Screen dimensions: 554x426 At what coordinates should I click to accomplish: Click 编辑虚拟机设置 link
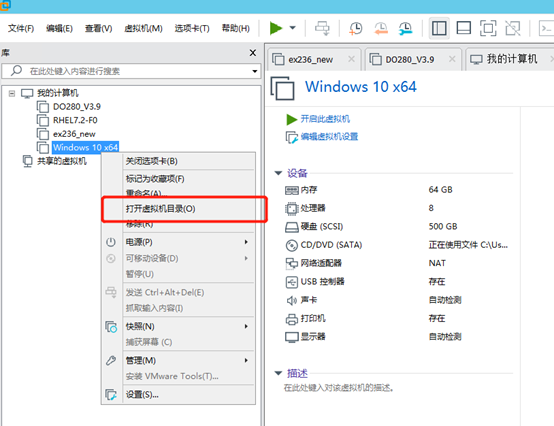point(329,137)
